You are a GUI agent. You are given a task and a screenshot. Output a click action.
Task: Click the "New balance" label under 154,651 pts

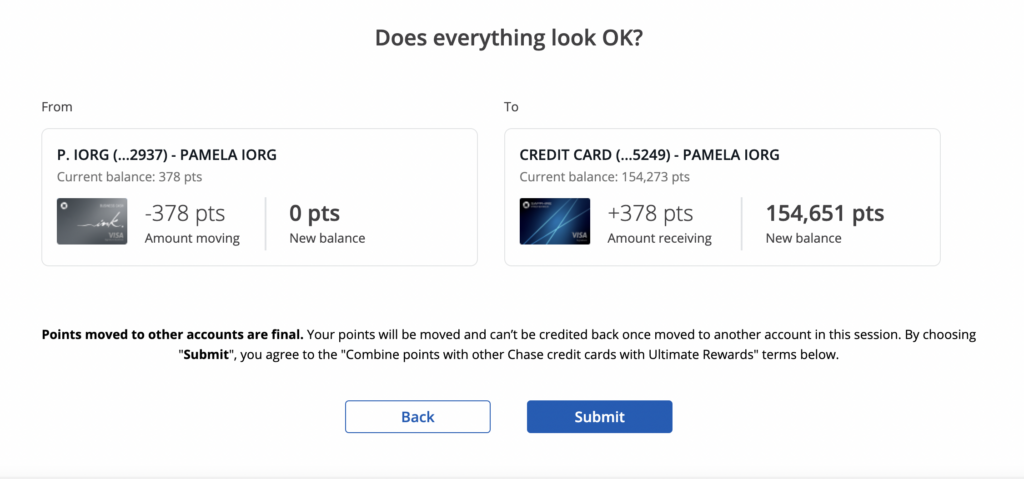pos(803,238)
